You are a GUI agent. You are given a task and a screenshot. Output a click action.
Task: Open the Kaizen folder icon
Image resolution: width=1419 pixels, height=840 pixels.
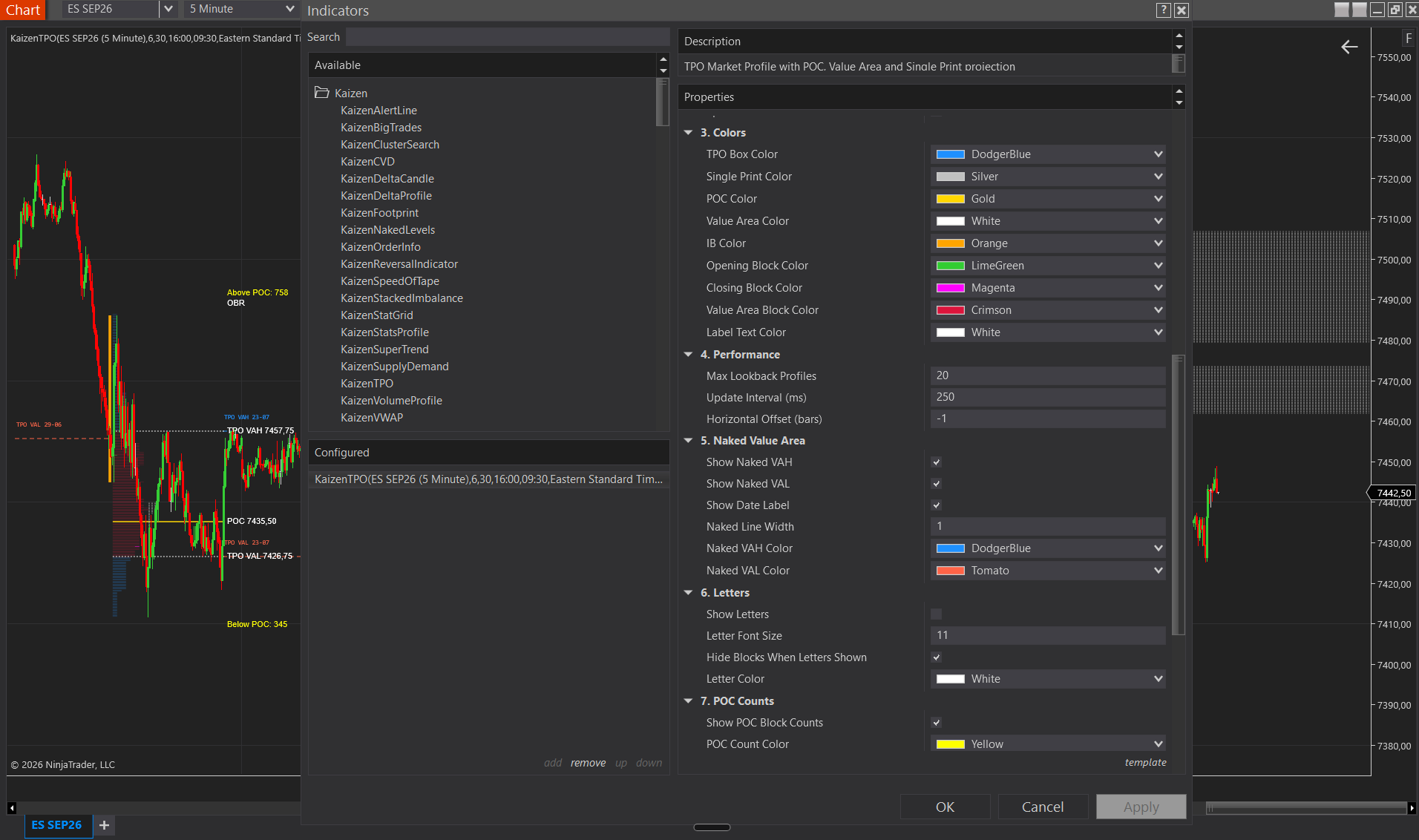click(321, 93)
